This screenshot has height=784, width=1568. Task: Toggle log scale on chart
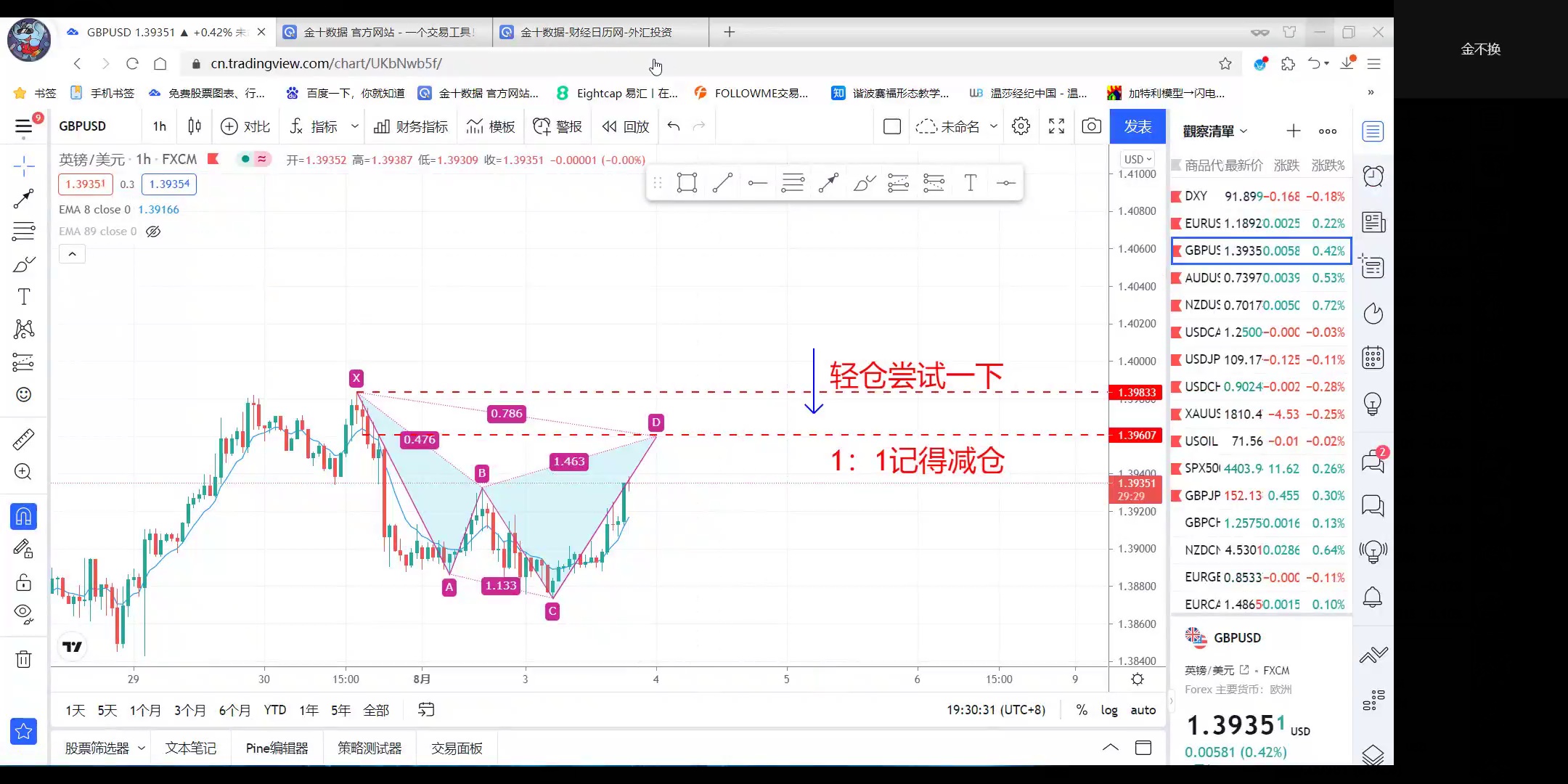point(1108,710)
